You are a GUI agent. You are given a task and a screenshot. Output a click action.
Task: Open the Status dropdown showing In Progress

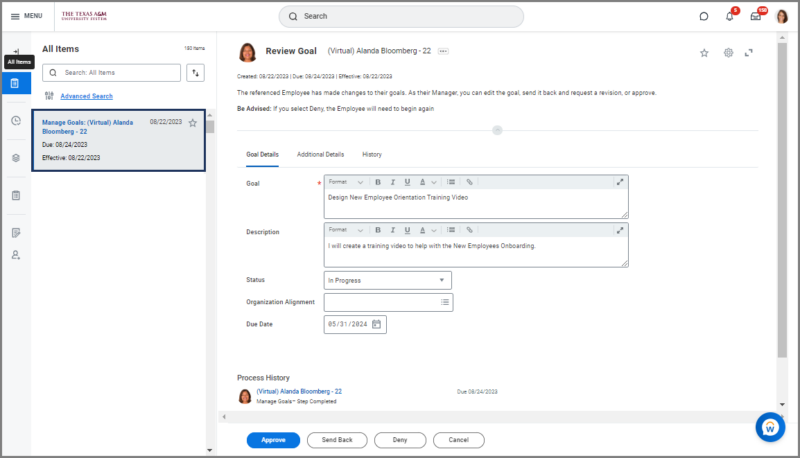tap(387, 281)
